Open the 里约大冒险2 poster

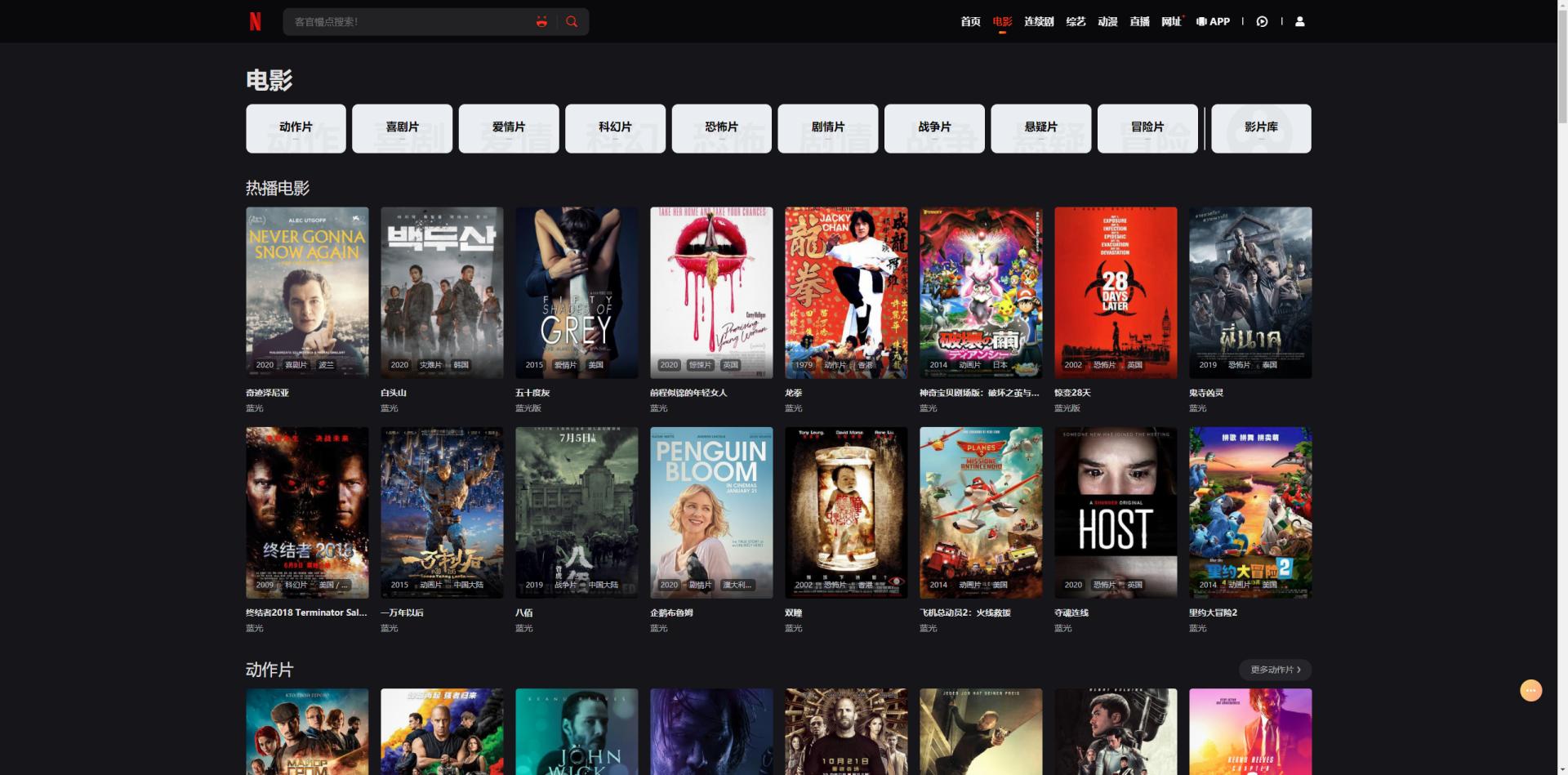[x=1250, y=513]
